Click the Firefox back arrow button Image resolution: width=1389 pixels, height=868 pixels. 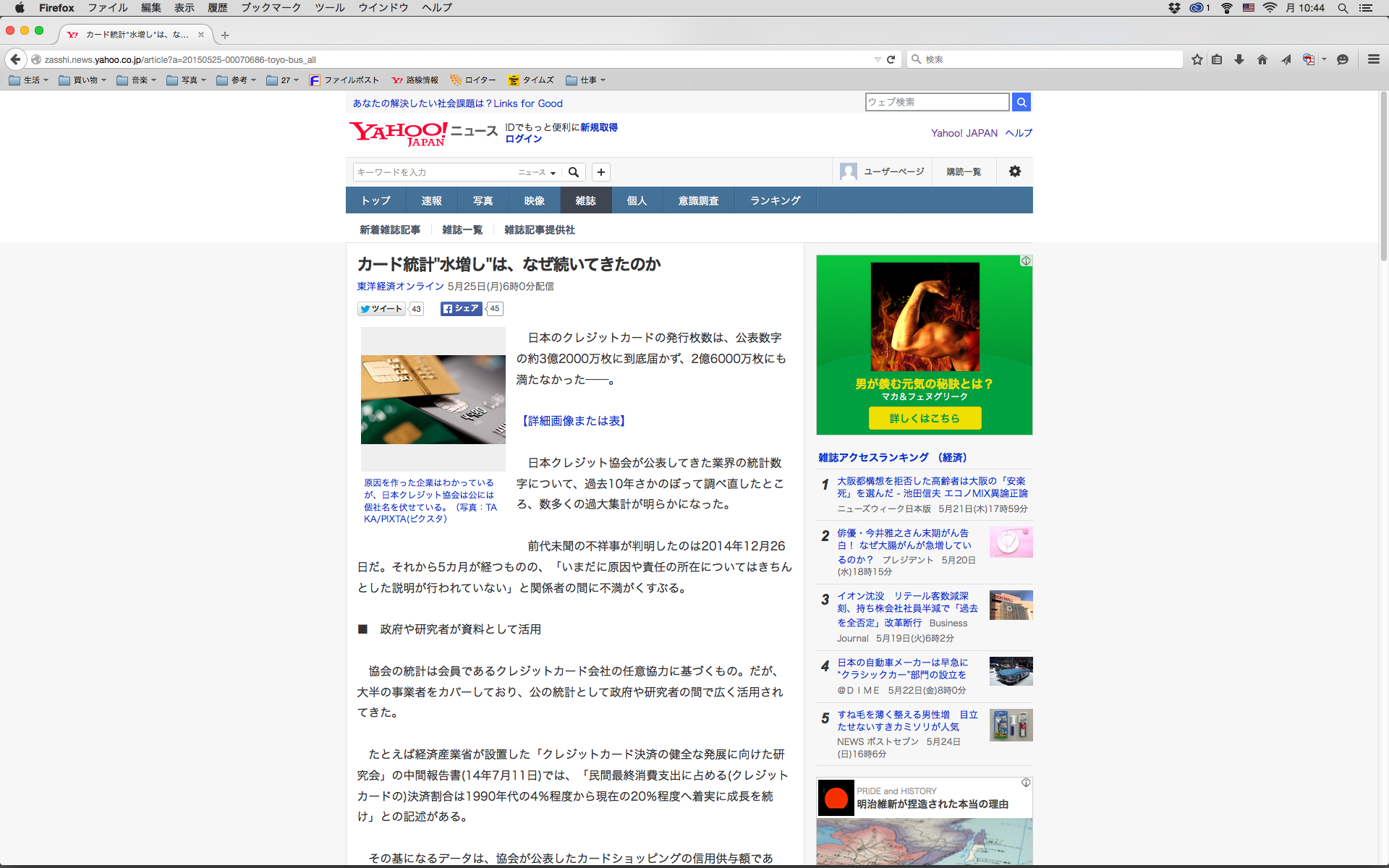pyautogui.click(x=15, y=59)
